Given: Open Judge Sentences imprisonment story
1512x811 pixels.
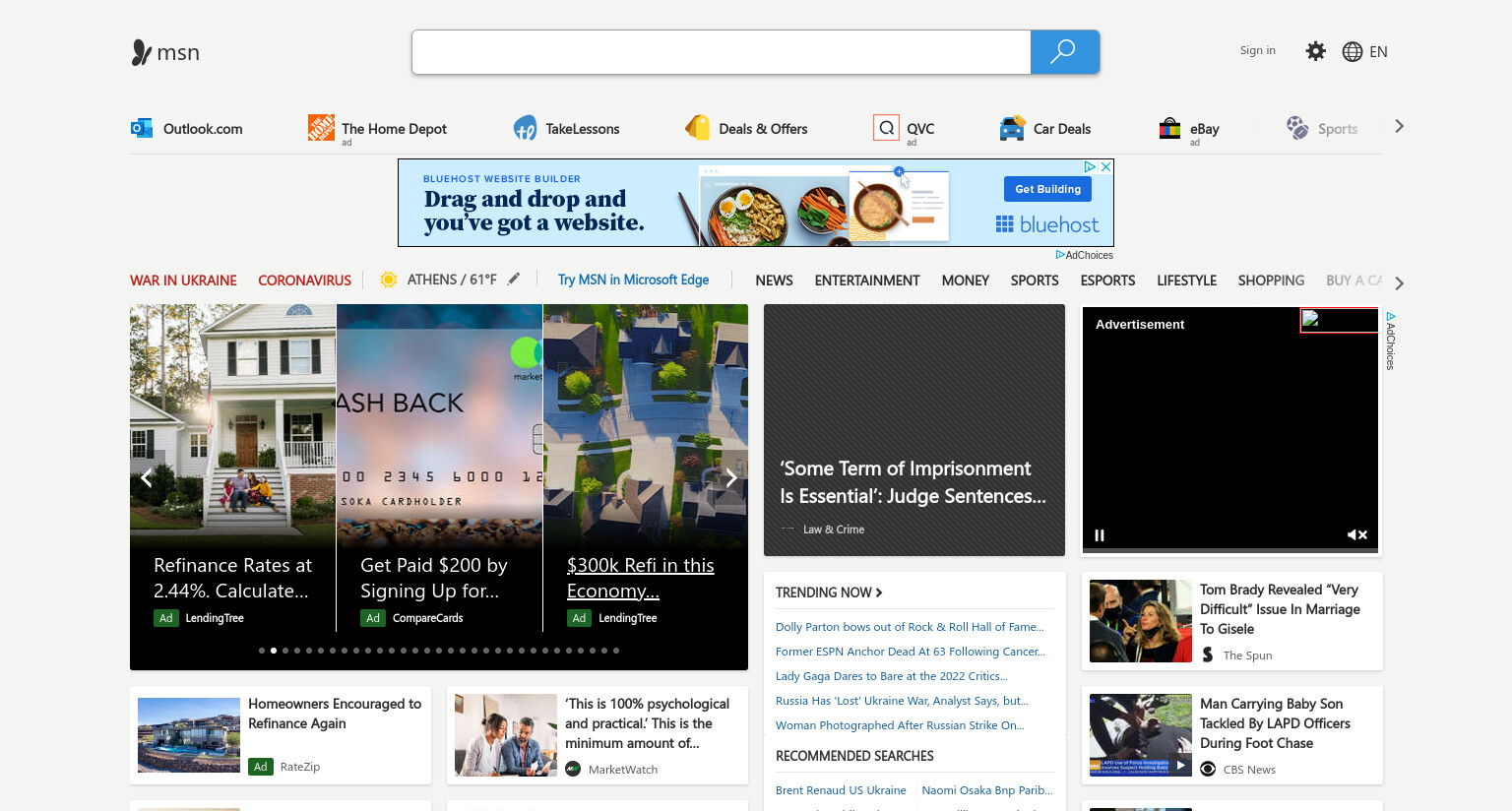Looking at the screenshot, I should click(x=914, y=430).
